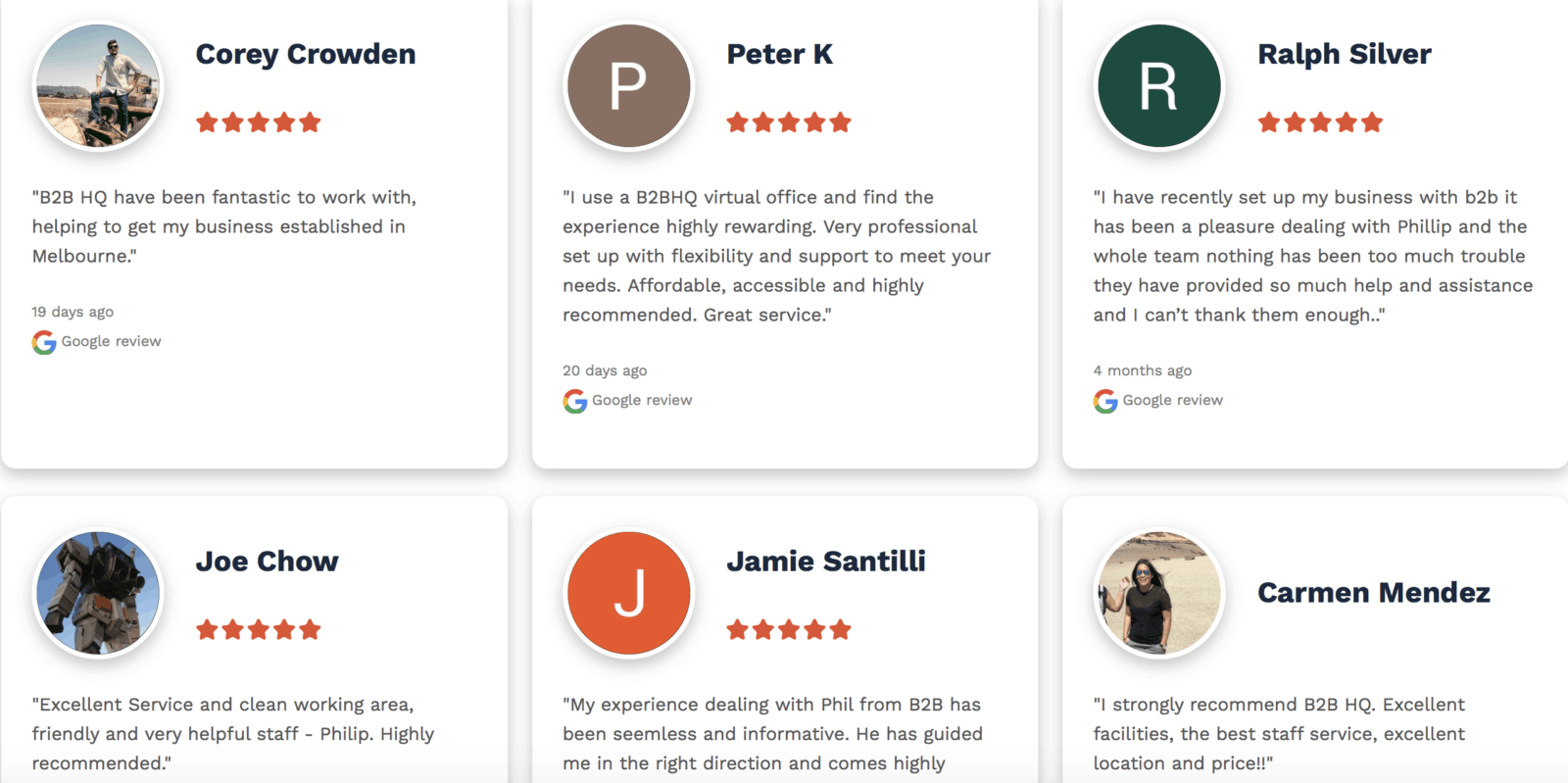Click the fifth star in Joe Chow's rating
Screen dimensions: 1568x783
[312, 629]
